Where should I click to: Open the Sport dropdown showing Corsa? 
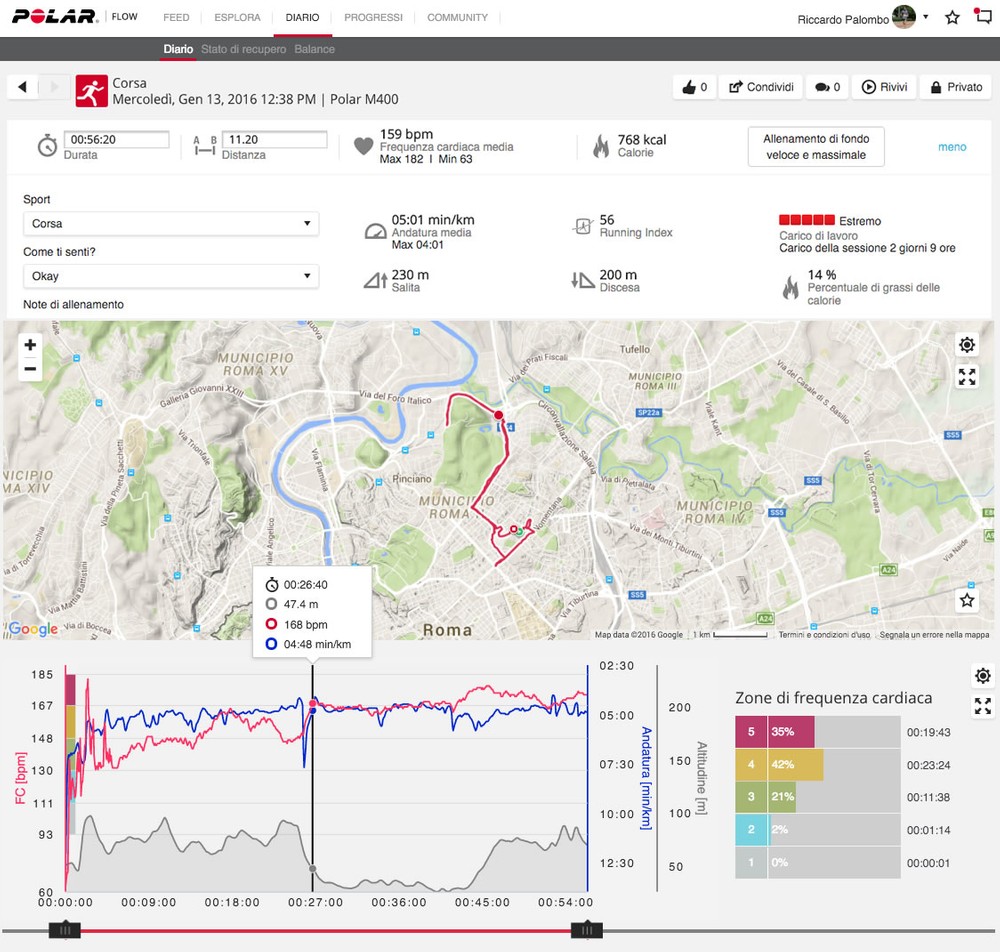[170, 224]
